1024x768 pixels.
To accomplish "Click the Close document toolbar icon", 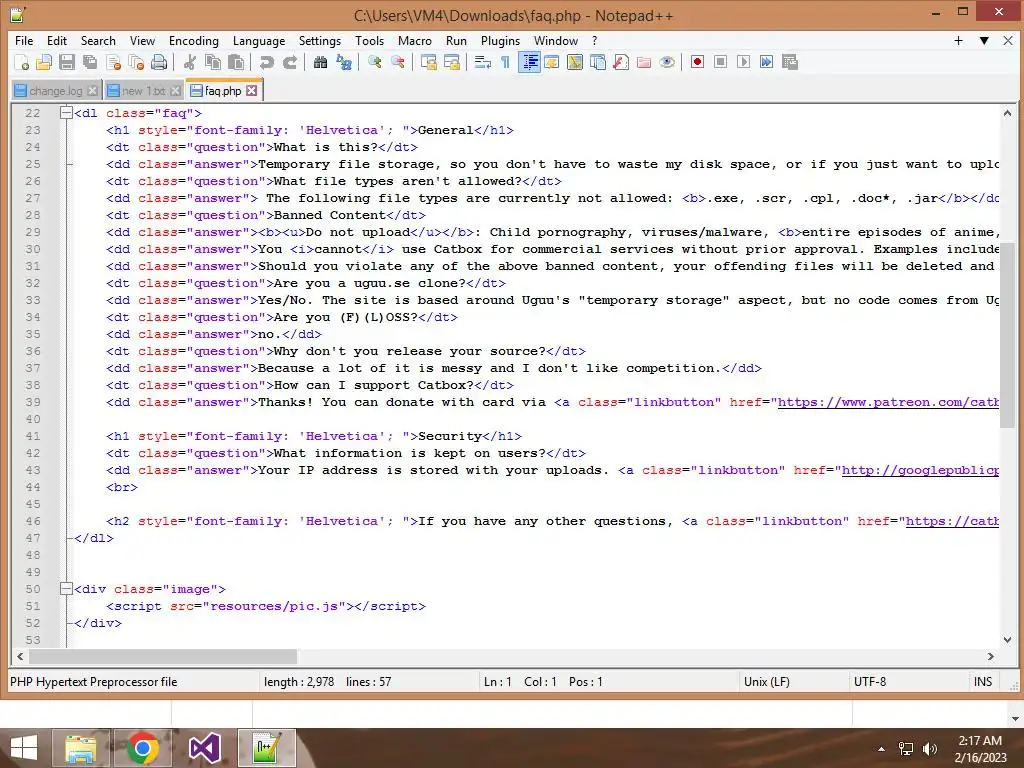I will pyautogui.click(x=114, y=62).
